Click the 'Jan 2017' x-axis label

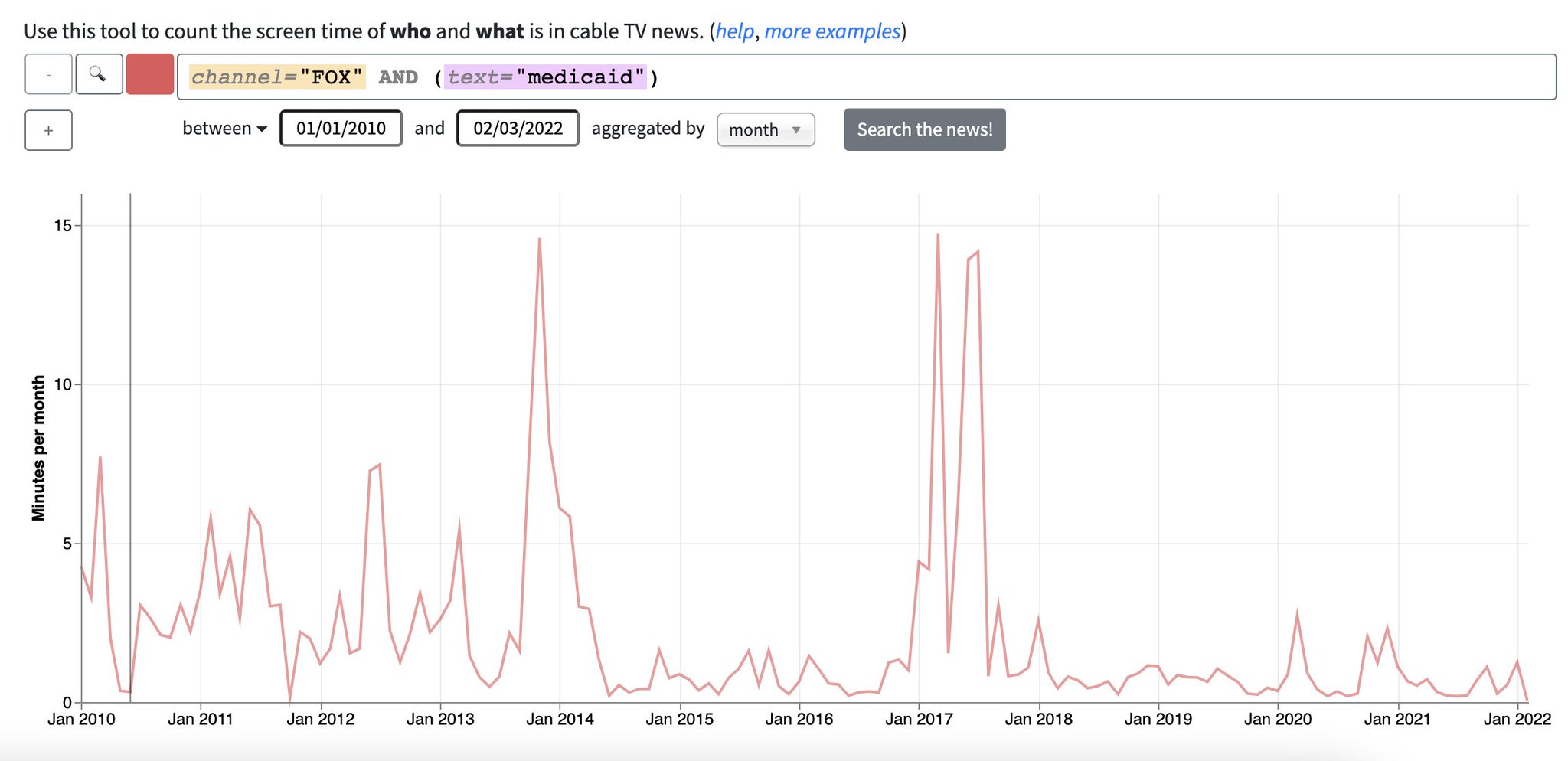coord(919,719)
